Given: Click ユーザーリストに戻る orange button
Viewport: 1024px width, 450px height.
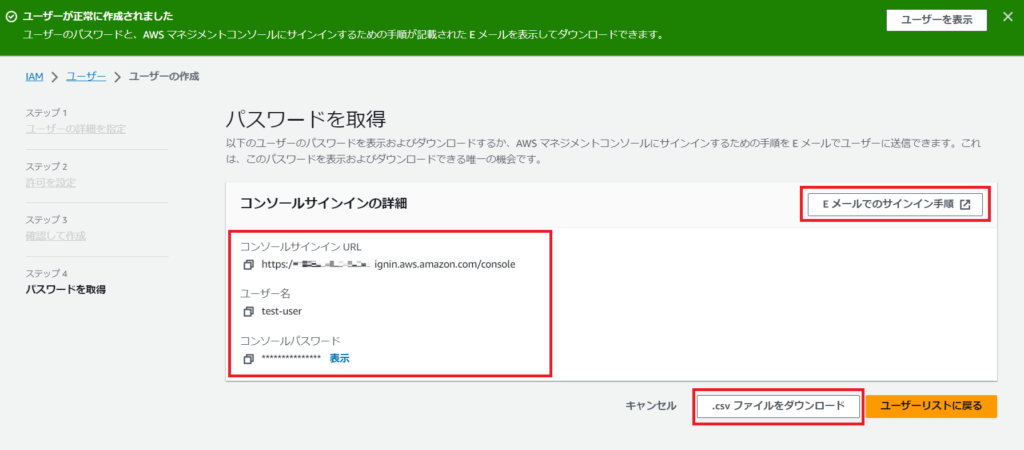Looking at the screenshot, I should [930, 406].
